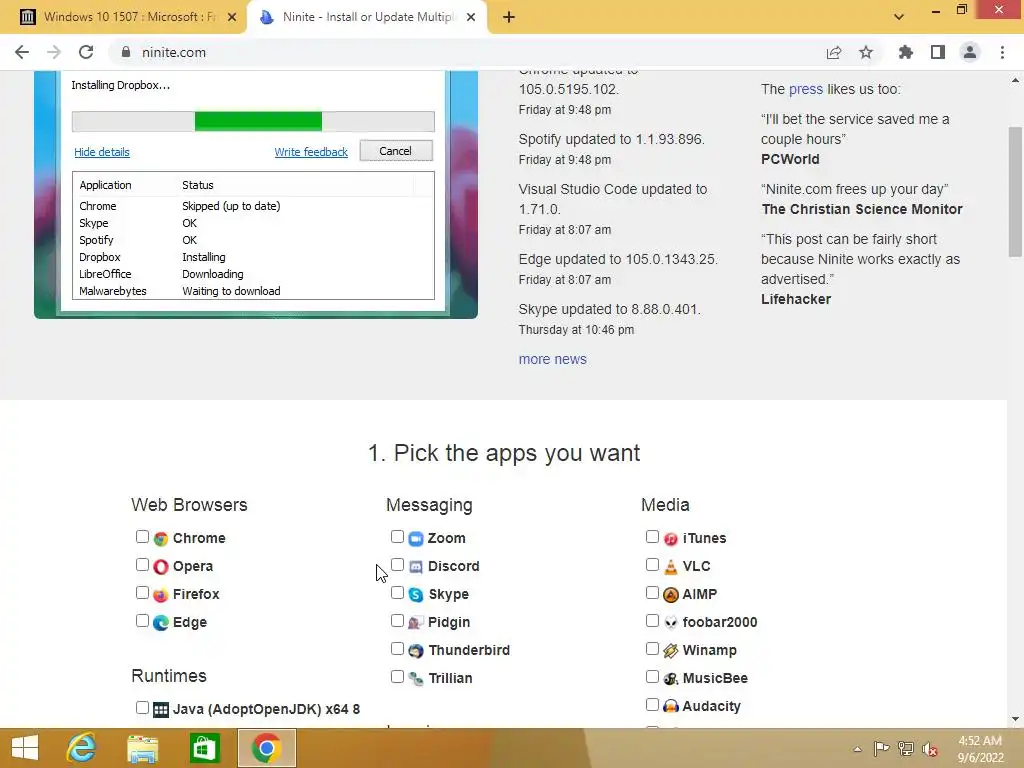Click the AIMP app icon

click(671, 595)
